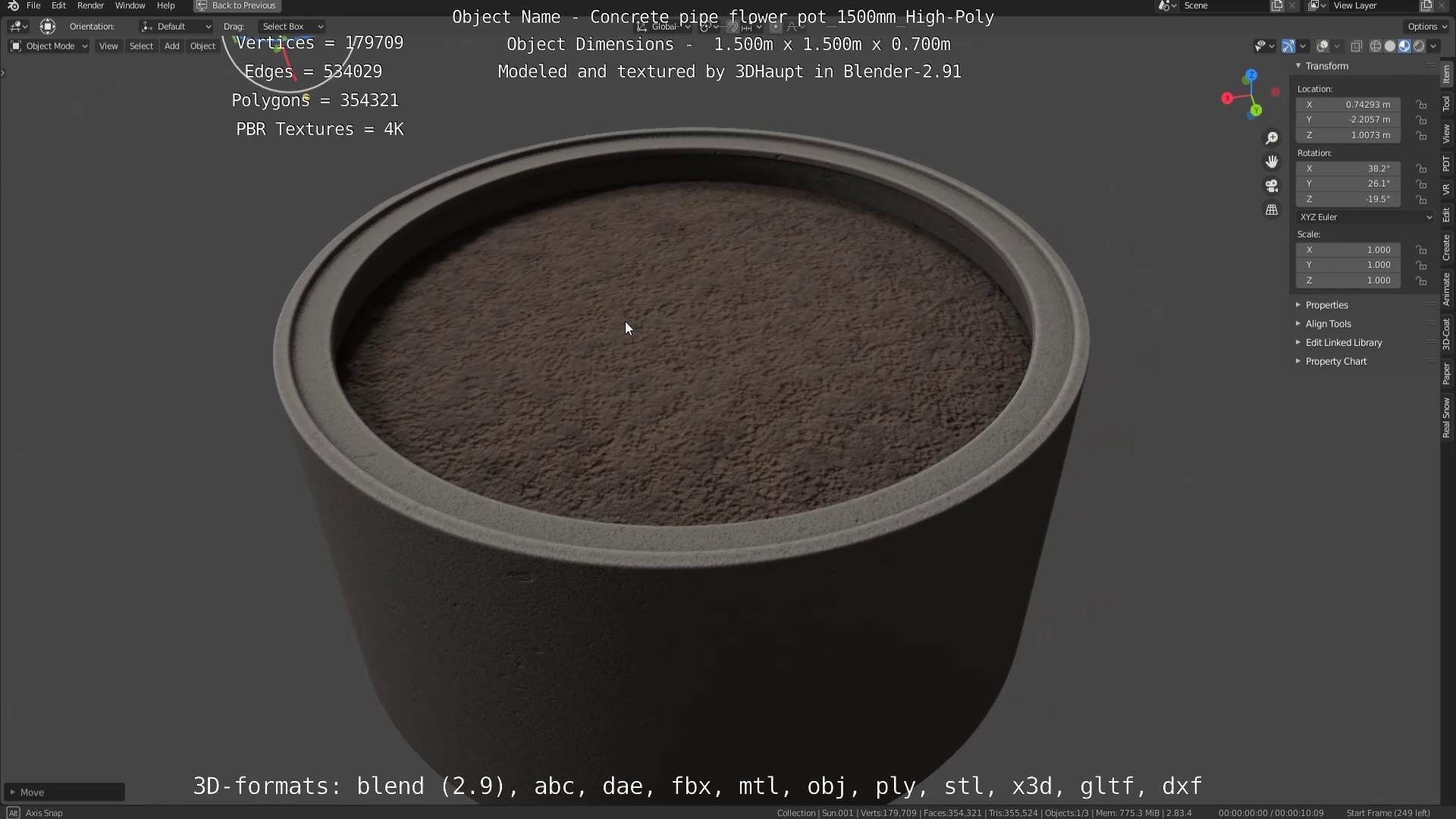This screenshot has height=819, width=1456.
Task: Select the tweak tool settings icon
Action: click(48, 27)
